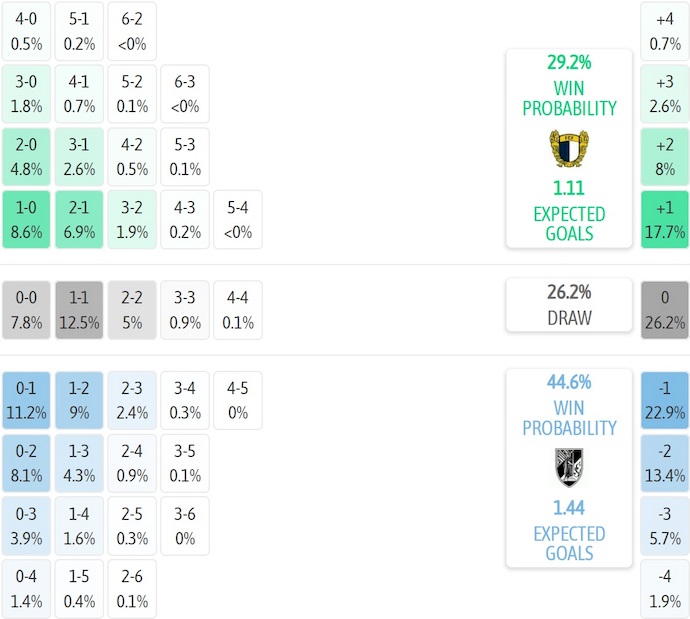
Task: Select the +1 goal margin cell
Action: [x=664, y=219]
